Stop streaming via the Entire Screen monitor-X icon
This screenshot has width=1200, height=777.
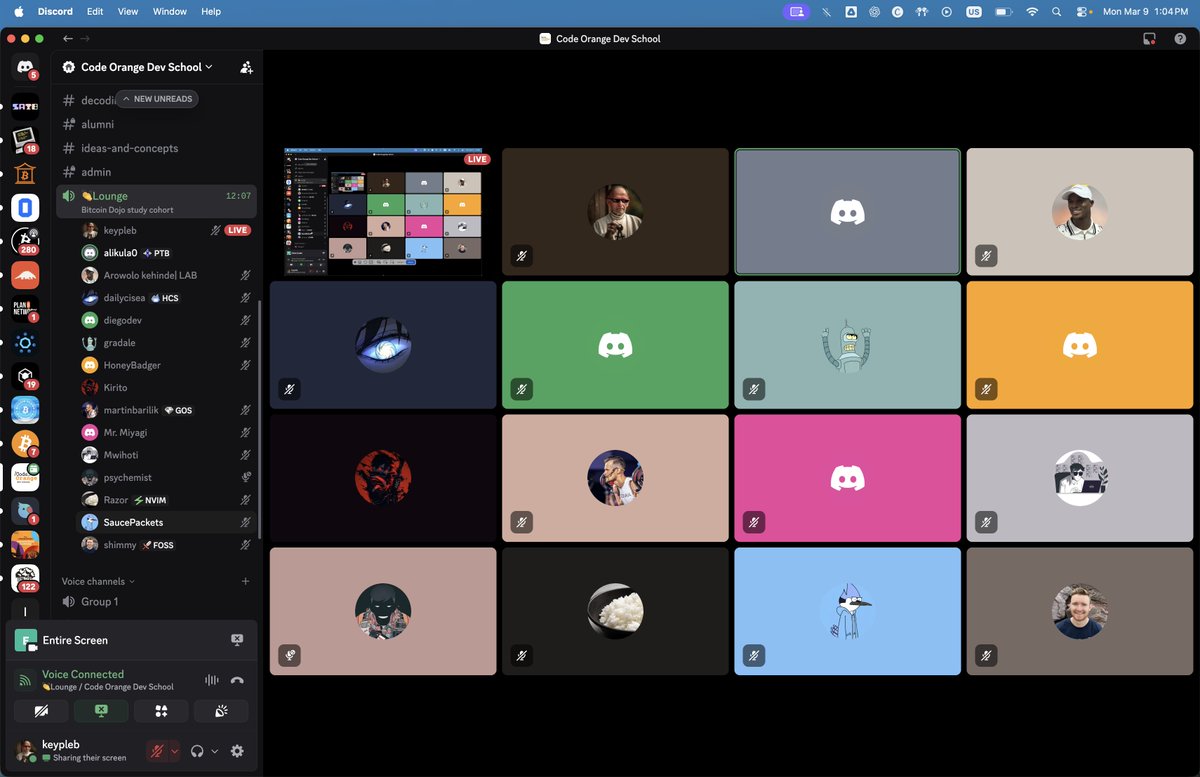[237, 640]
